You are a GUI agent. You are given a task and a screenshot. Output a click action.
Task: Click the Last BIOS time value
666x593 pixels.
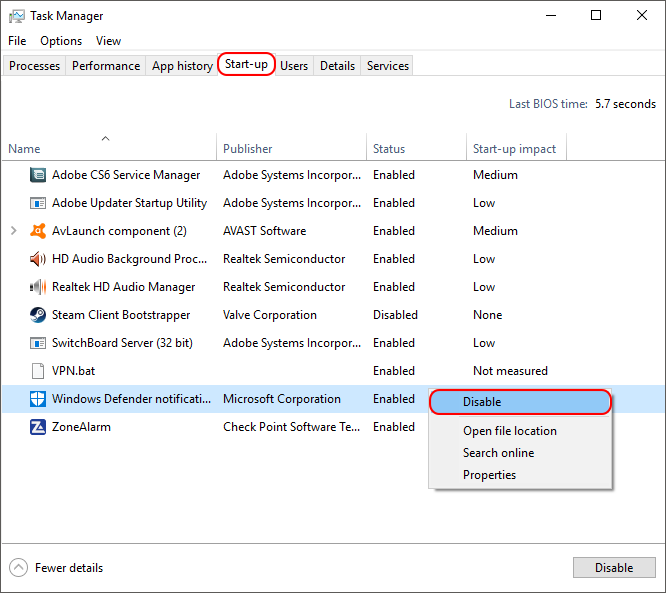[x=625, y=104]
